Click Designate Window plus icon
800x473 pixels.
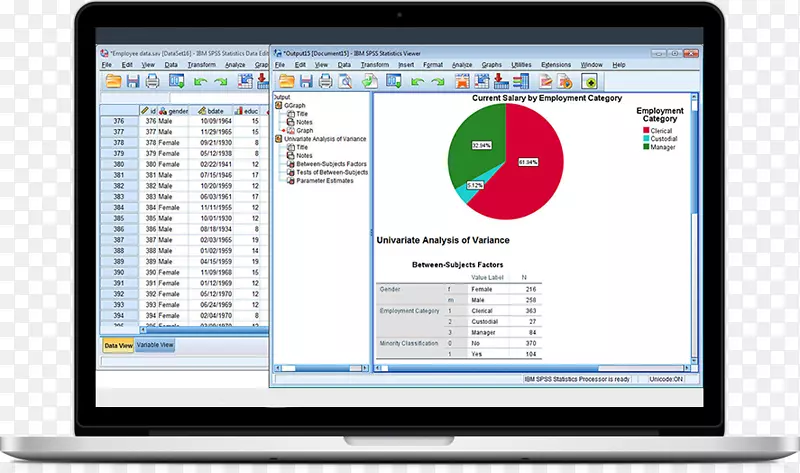(x=589, y=82)
